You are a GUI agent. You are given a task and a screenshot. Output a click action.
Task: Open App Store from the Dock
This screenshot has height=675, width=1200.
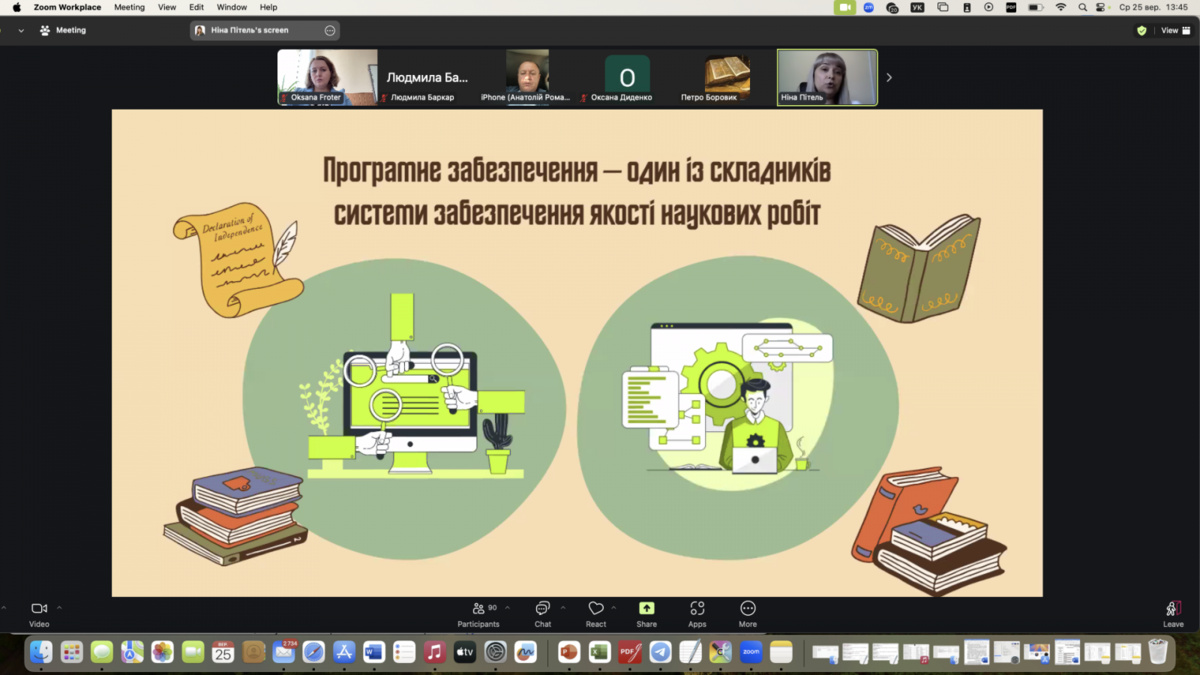click(x=344, y=652)
